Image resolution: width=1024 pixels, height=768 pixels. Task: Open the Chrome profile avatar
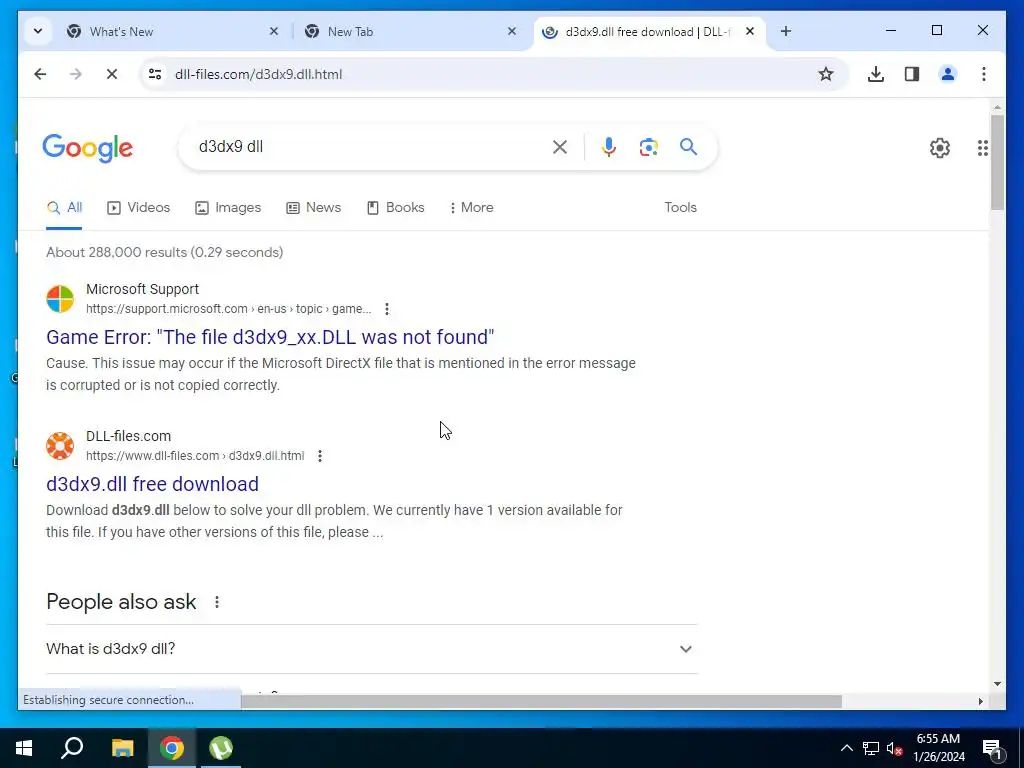[948, 74]
